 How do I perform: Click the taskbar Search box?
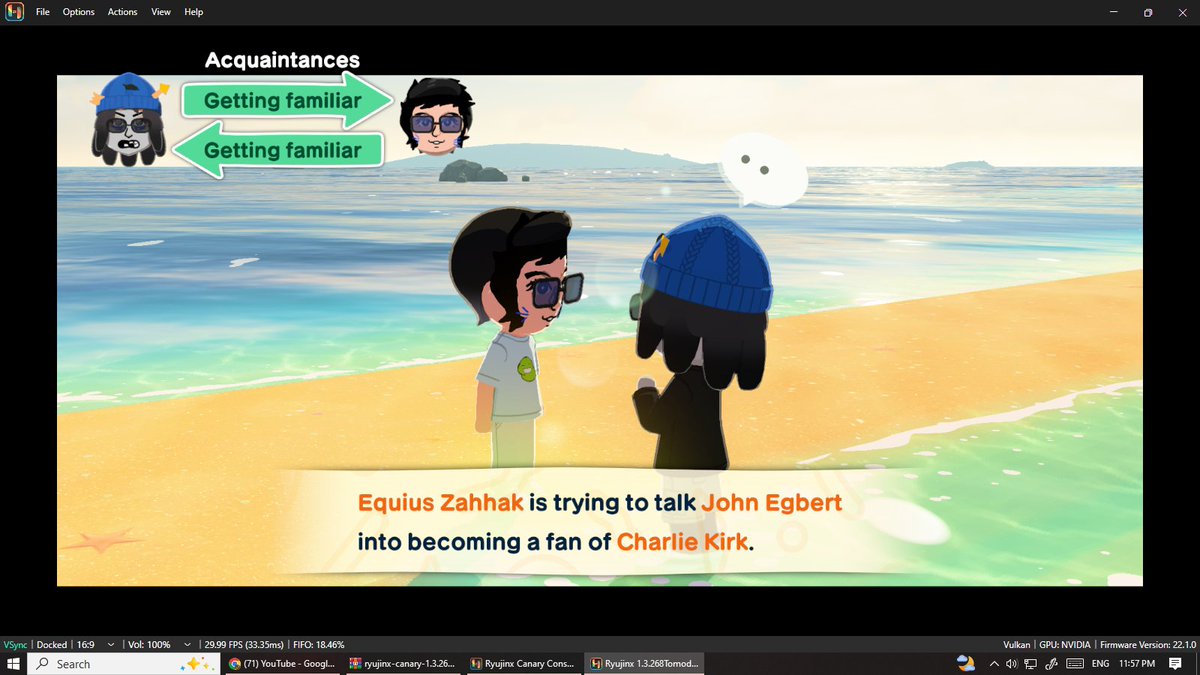(123, 664)
